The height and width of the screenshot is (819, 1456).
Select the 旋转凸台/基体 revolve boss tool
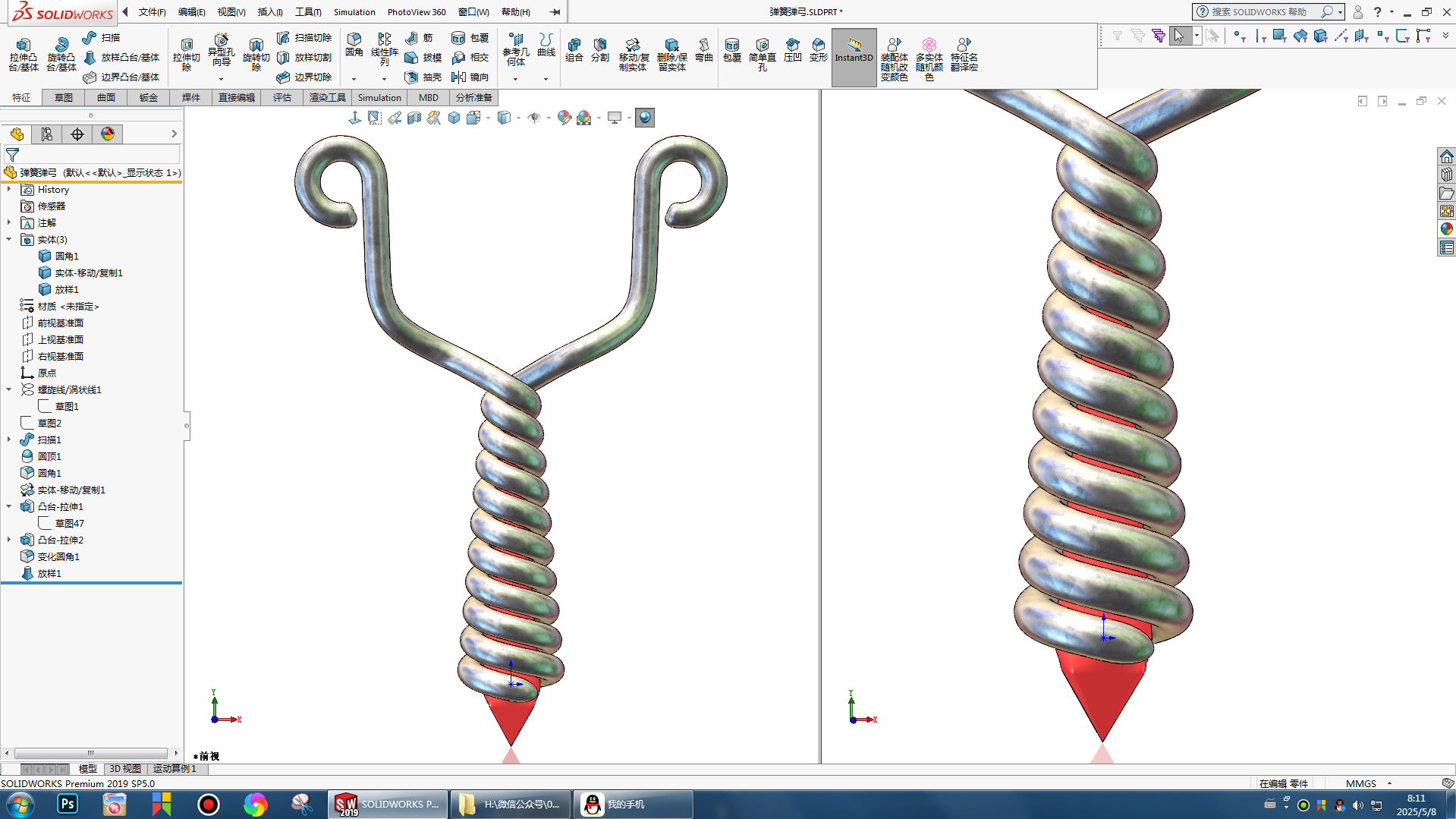61,54
